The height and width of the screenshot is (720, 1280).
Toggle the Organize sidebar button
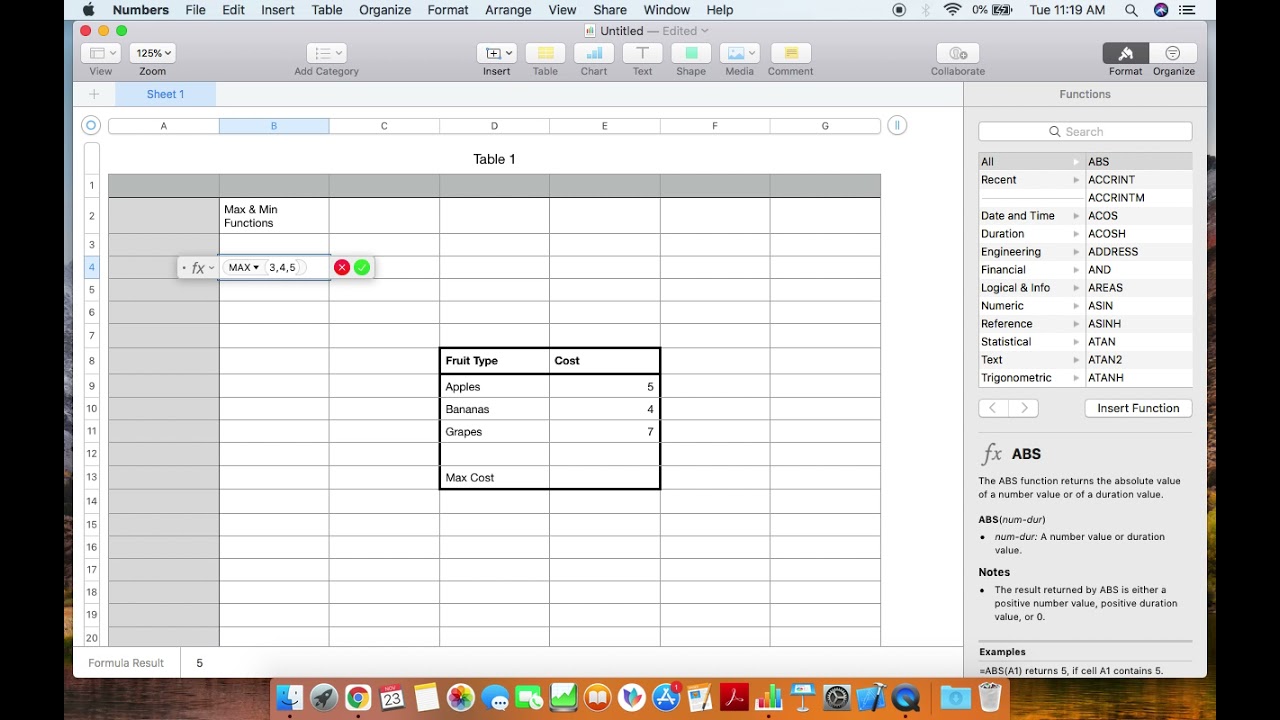1173,53
